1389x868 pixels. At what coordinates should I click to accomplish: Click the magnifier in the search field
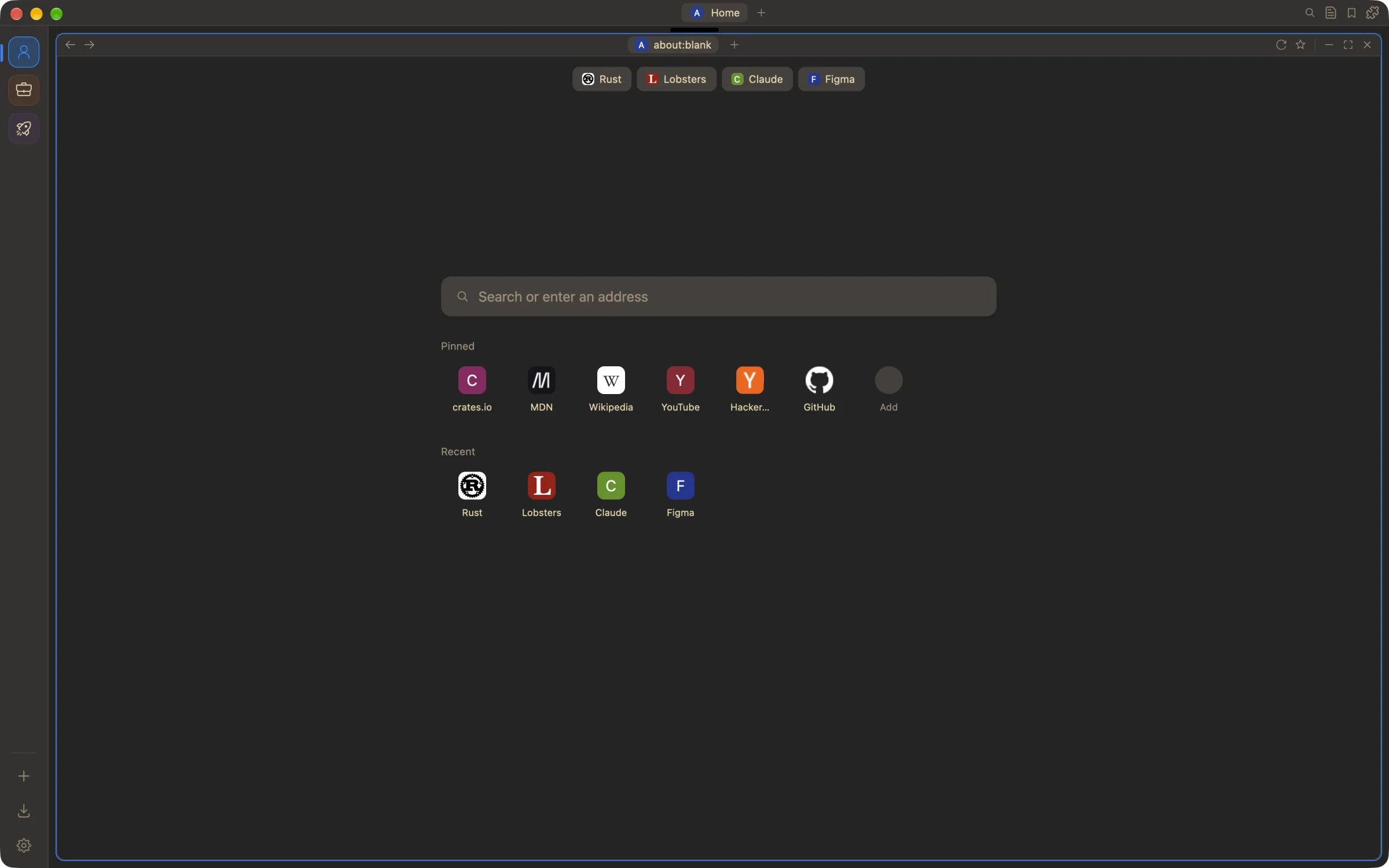click(x=462, y=296)
